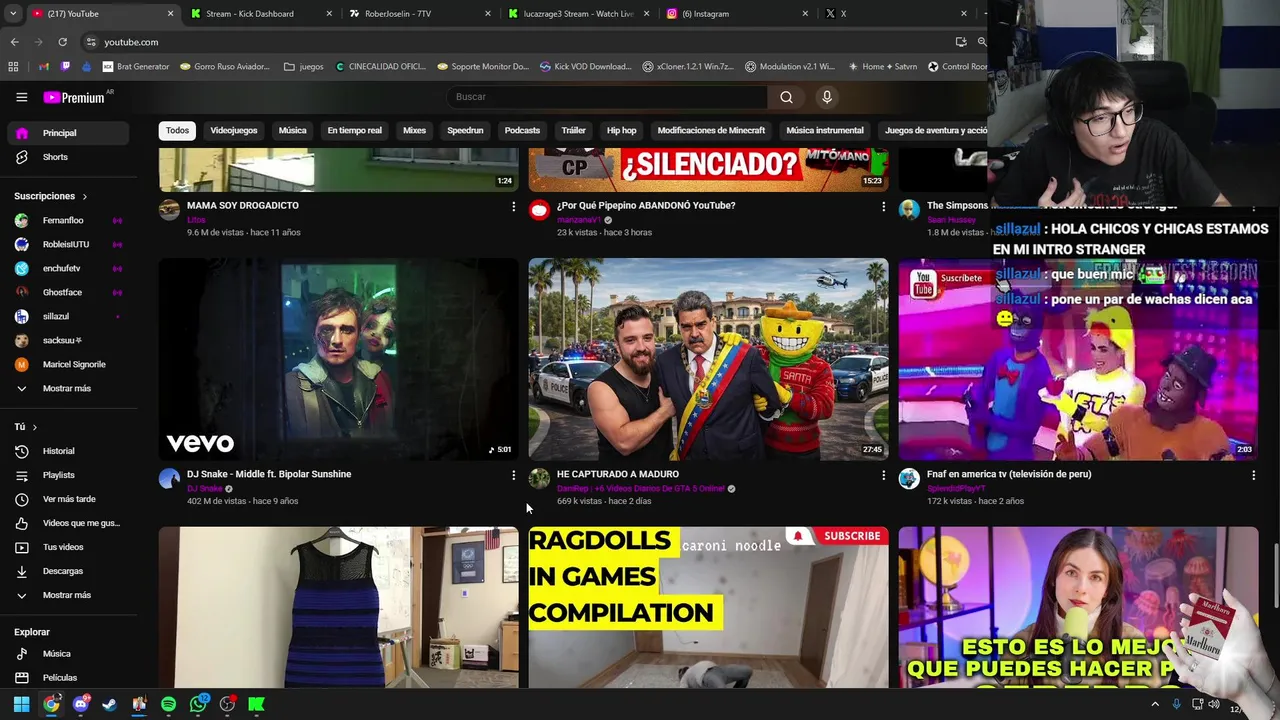Open the enchufetv subscription channel
Viewport: 1280px width, 720px height.
[68, 268]
